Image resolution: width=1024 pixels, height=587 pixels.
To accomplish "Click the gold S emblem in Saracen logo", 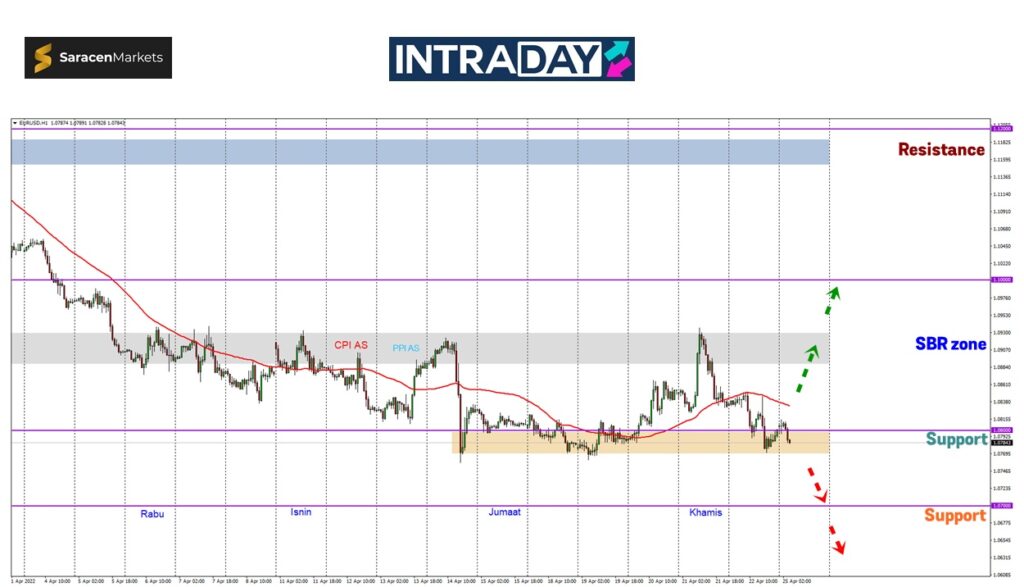I will [45, 58].
